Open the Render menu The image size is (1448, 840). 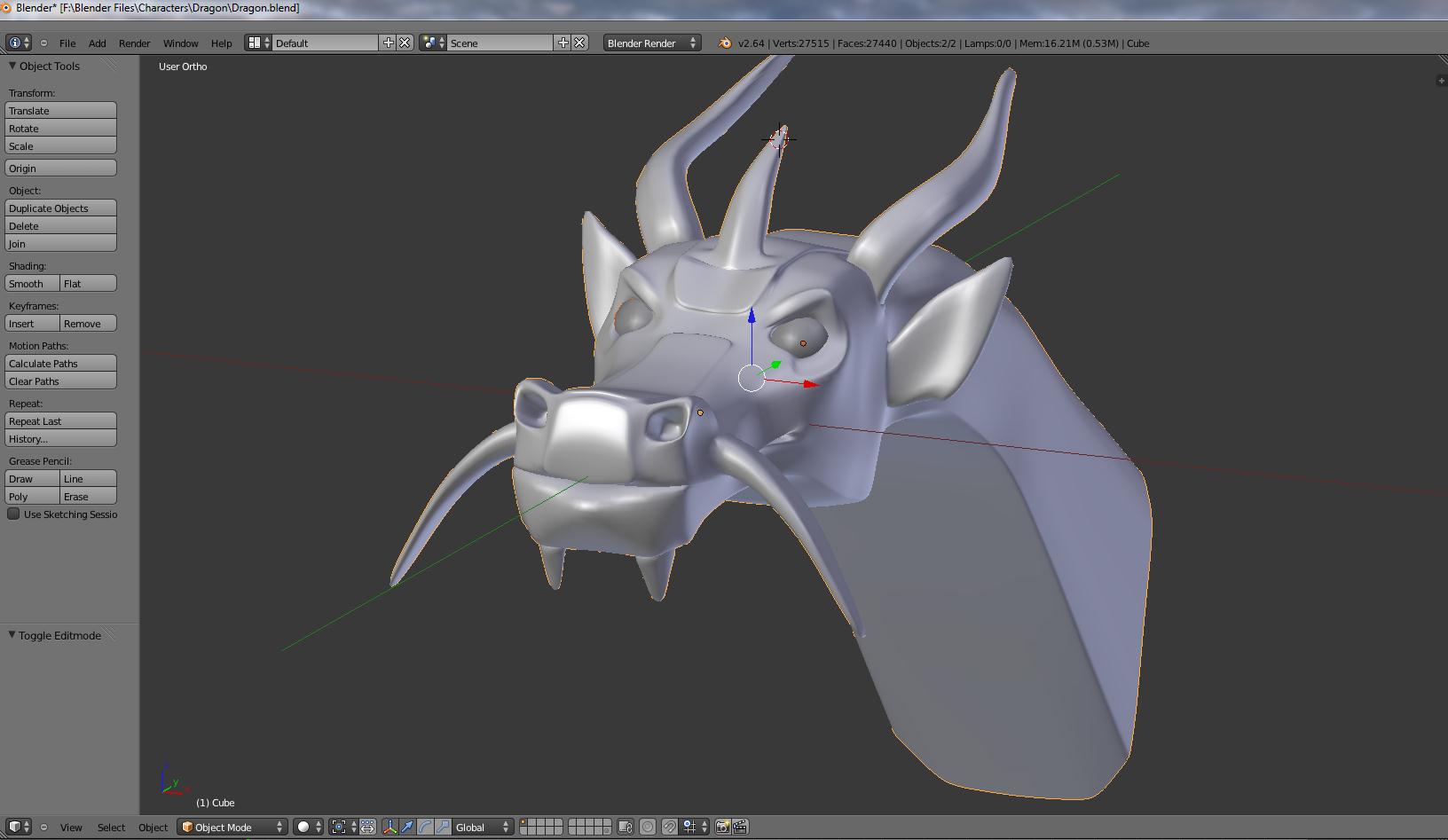tap(134, 43)
